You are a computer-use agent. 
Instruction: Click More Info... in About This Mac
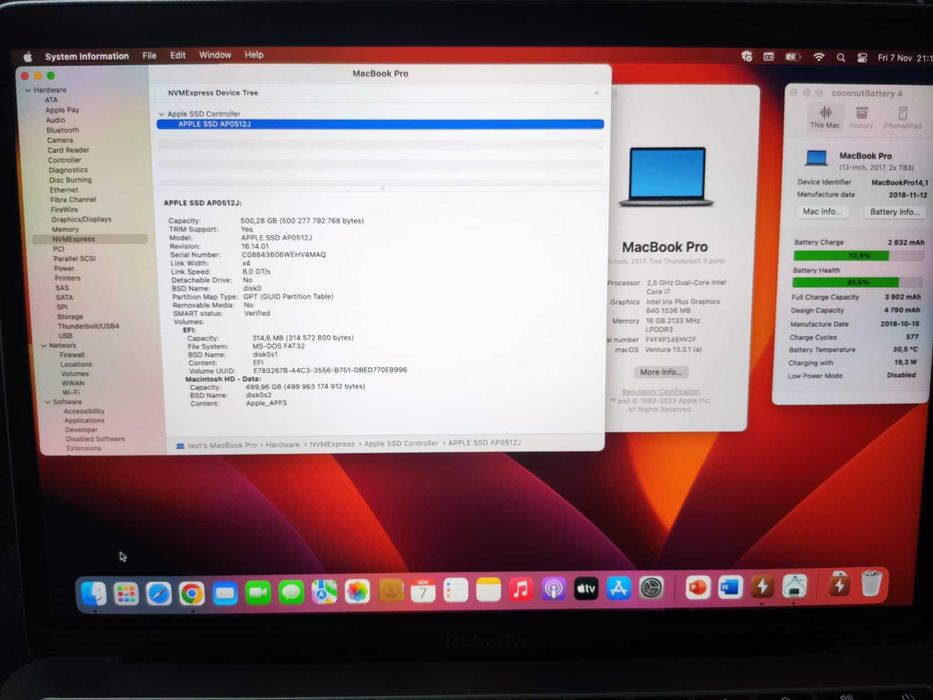pos(660,372)
